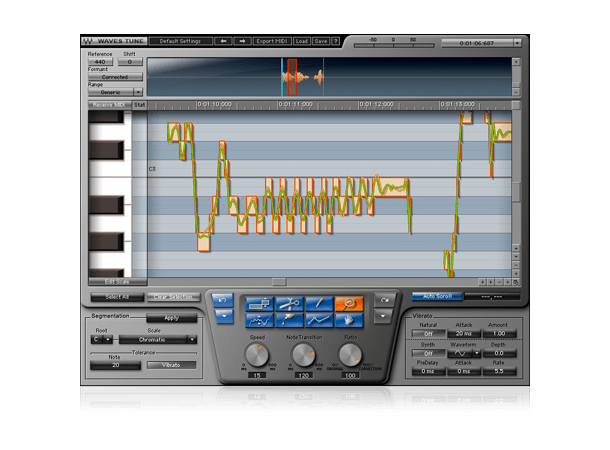Click the sine waveform icon
This screenshot has width=610, height=450.
click(x=460, y=353)
